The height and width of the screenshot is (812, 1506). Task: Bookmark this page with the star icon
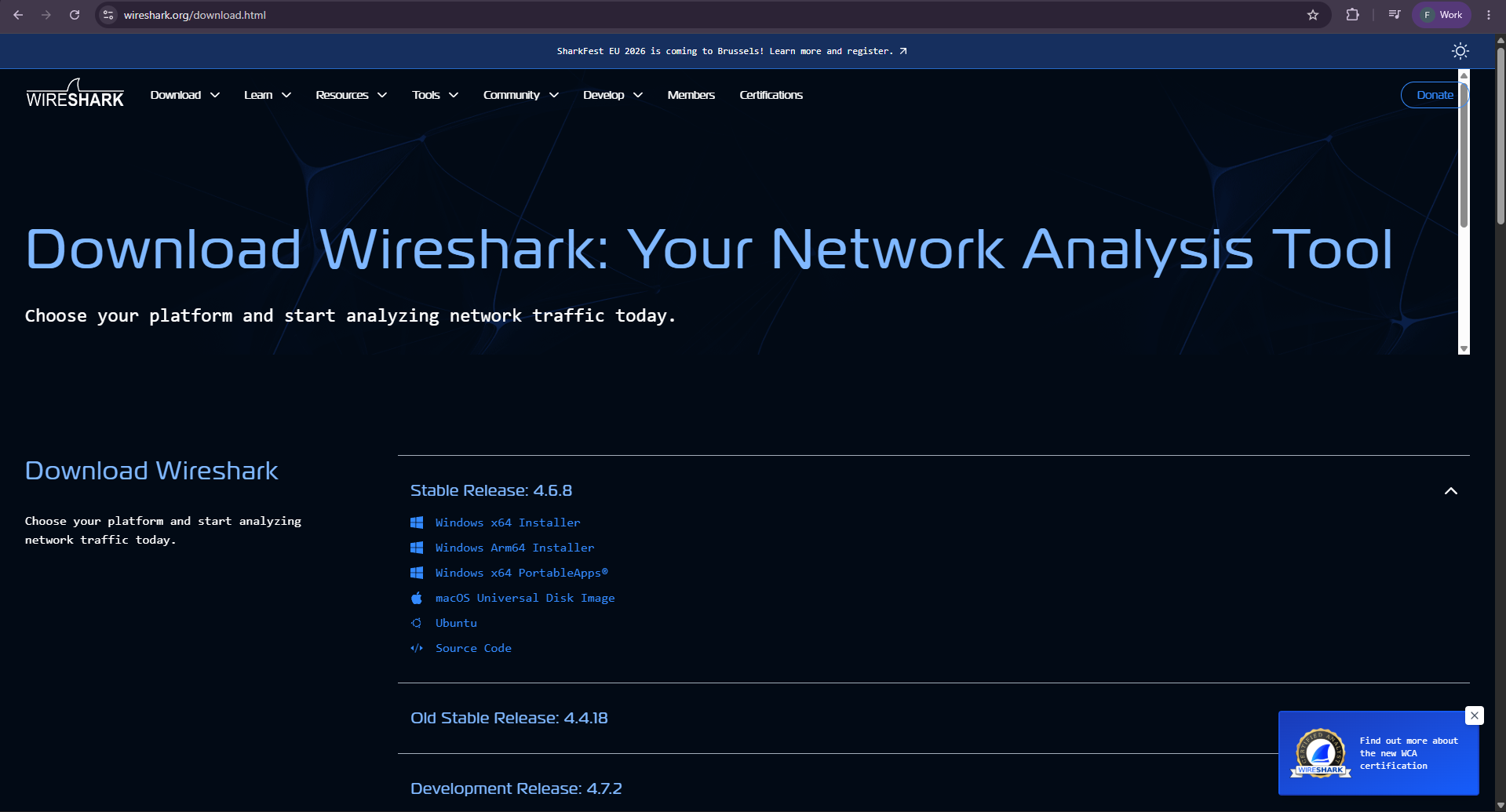(1313, 15)
